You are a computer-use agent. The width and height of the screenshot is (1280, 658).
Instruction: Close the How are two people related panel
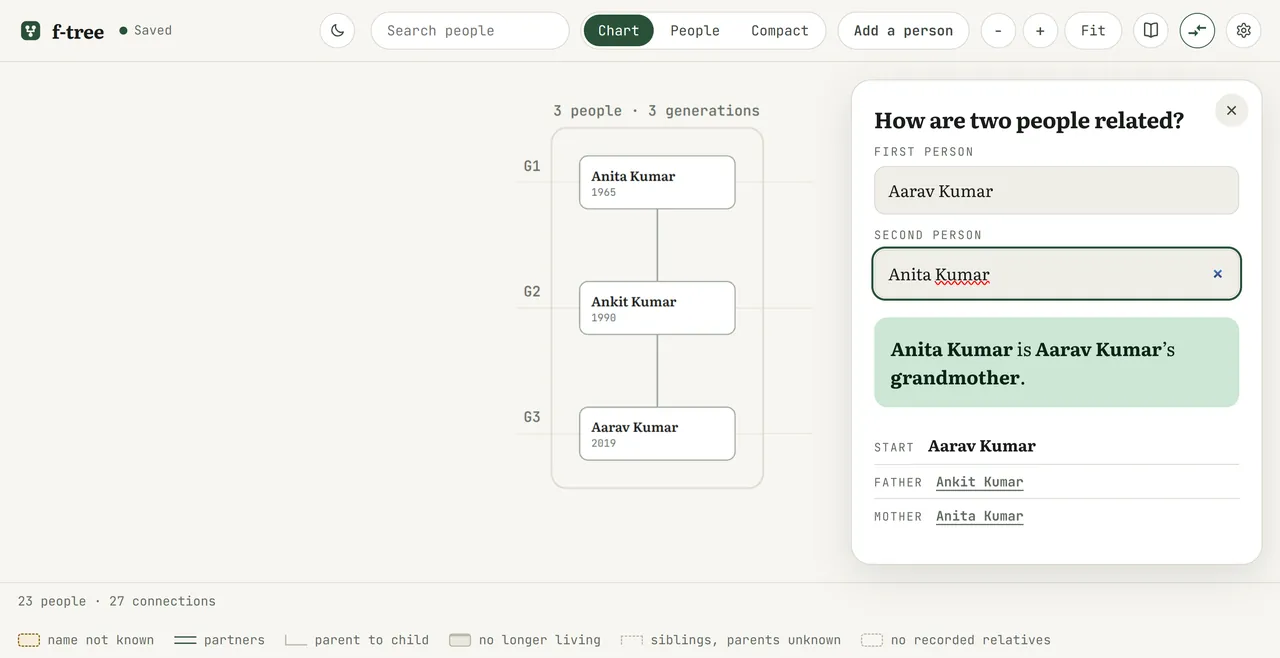(x=1231, y=110)
